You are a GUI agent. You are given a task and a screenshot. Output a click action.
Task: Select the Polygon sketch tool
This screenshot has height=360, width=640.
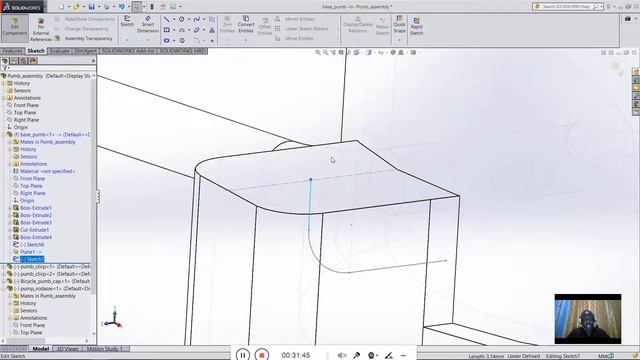182,40
